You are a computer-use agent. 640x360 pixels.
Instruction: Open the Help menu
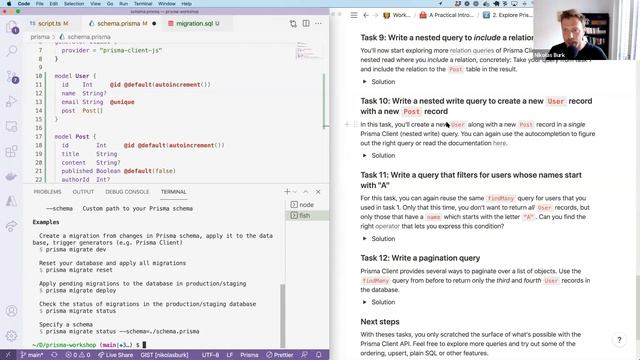point(187,4)
